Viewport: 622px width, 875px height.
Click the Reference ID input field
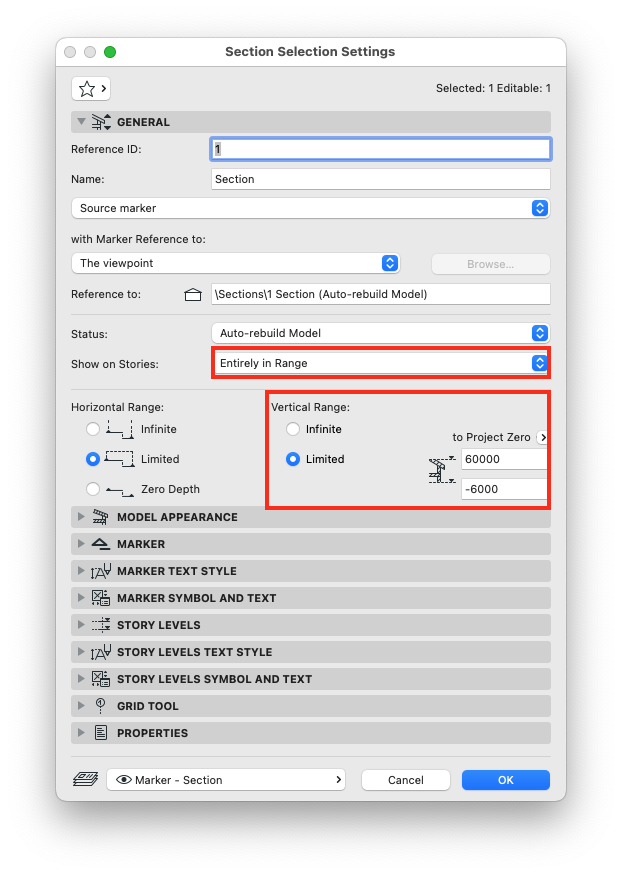380,149
